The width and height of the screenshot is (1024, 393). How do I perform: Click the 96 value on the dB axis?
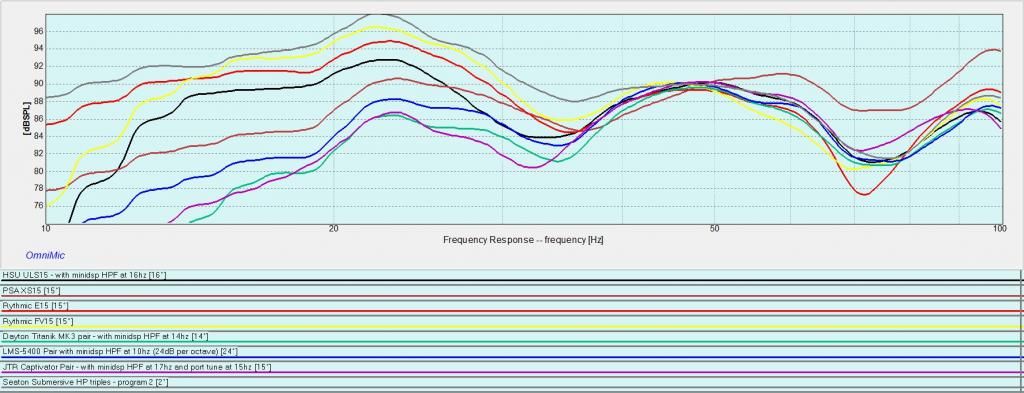(x=39, y=31)
